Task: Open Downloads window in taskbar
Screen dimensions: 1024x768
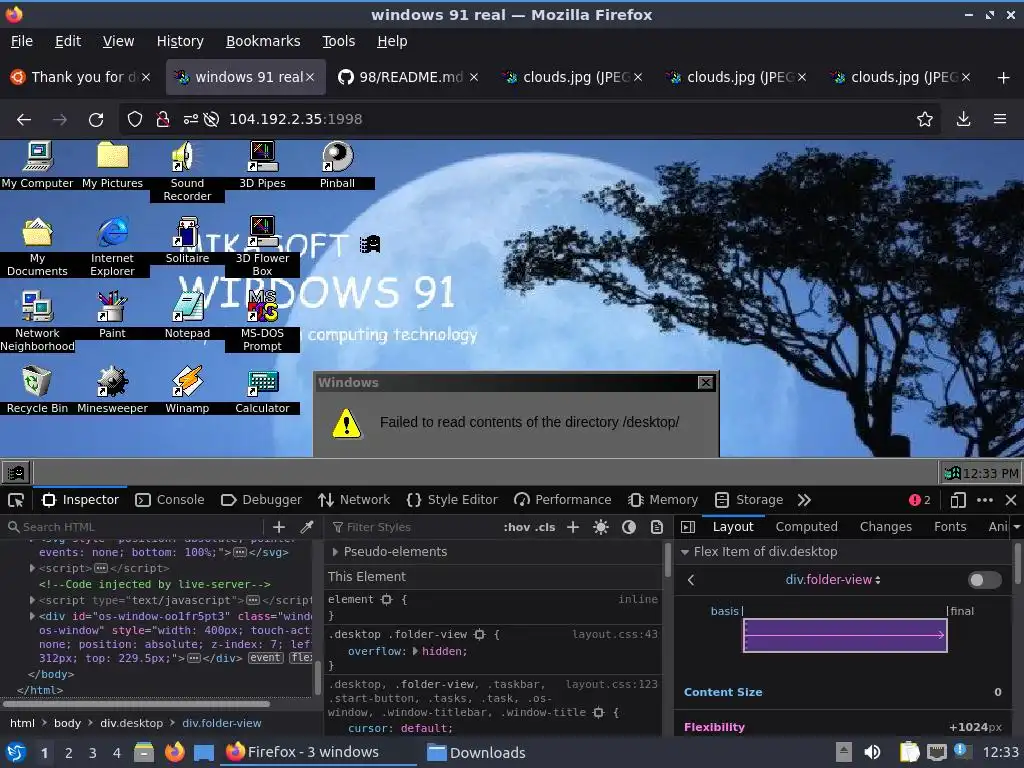Action: pos(476,753)
